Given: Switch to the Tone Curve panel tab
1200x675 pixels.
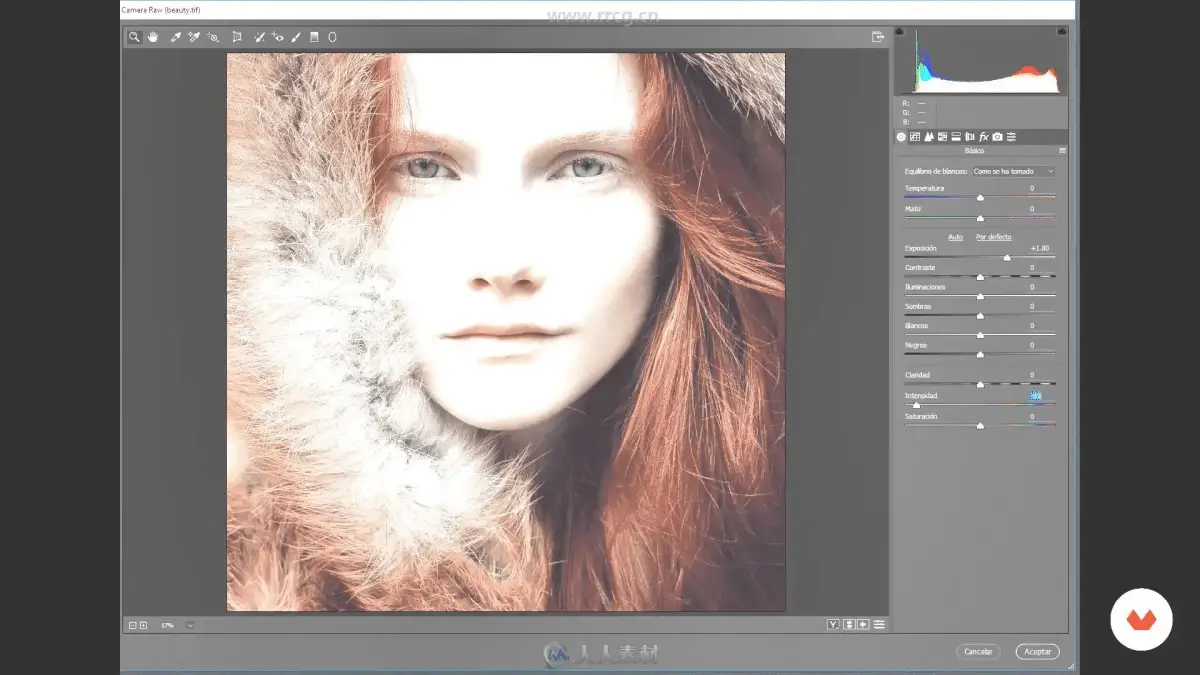Looking at the screenshot, I should (915, 136).
